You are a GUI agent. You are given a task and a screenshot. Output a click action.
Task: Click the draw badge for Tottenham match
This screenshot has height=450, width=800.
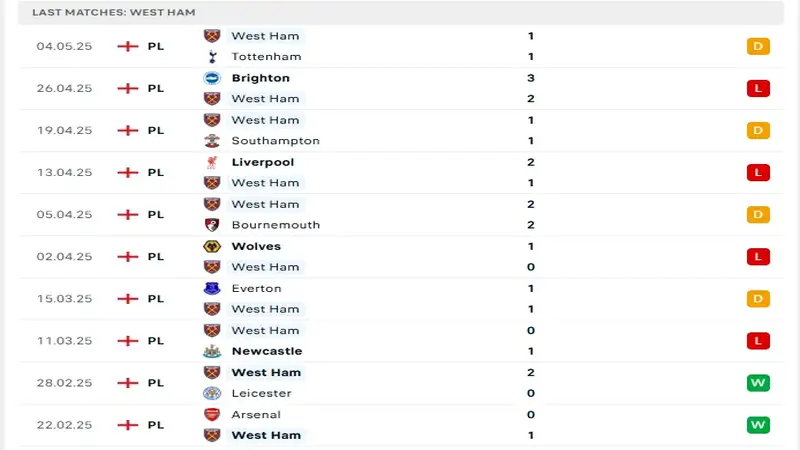pos(758,46)
